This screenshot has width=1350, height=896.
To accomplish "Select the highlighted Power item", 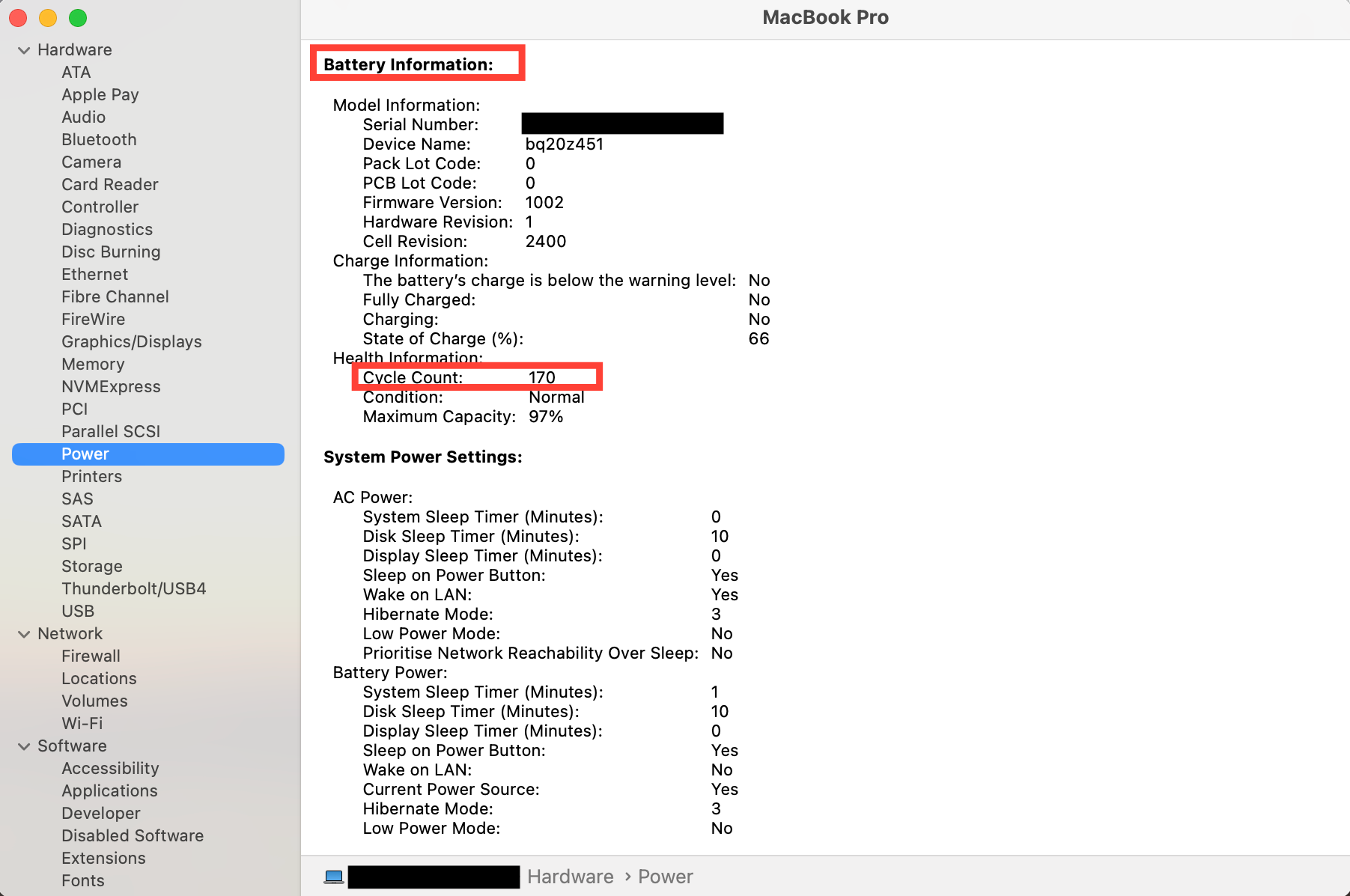I will click(x=148, y=454).
